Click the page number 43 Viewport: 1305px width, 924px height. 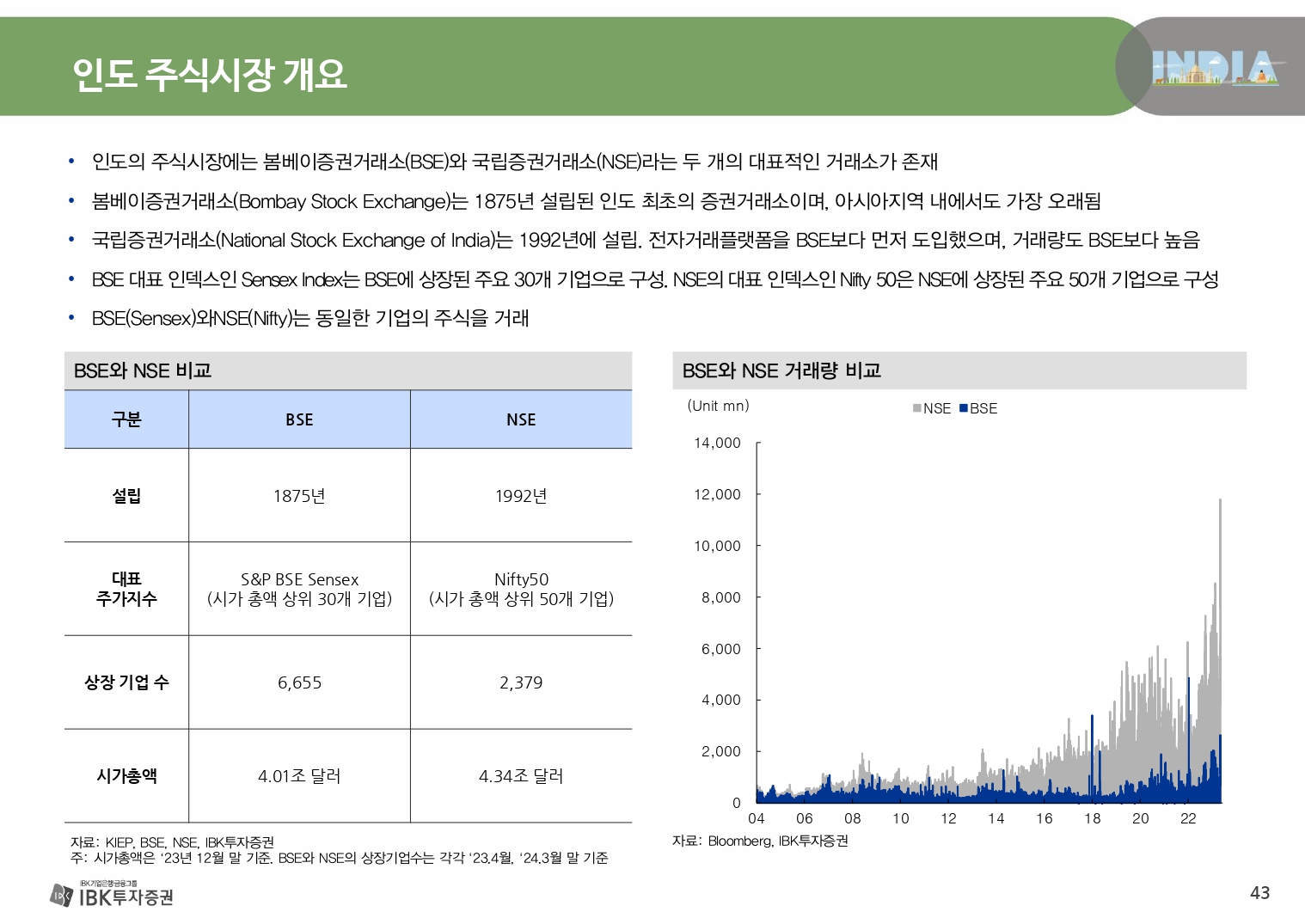pos(1259,893)
